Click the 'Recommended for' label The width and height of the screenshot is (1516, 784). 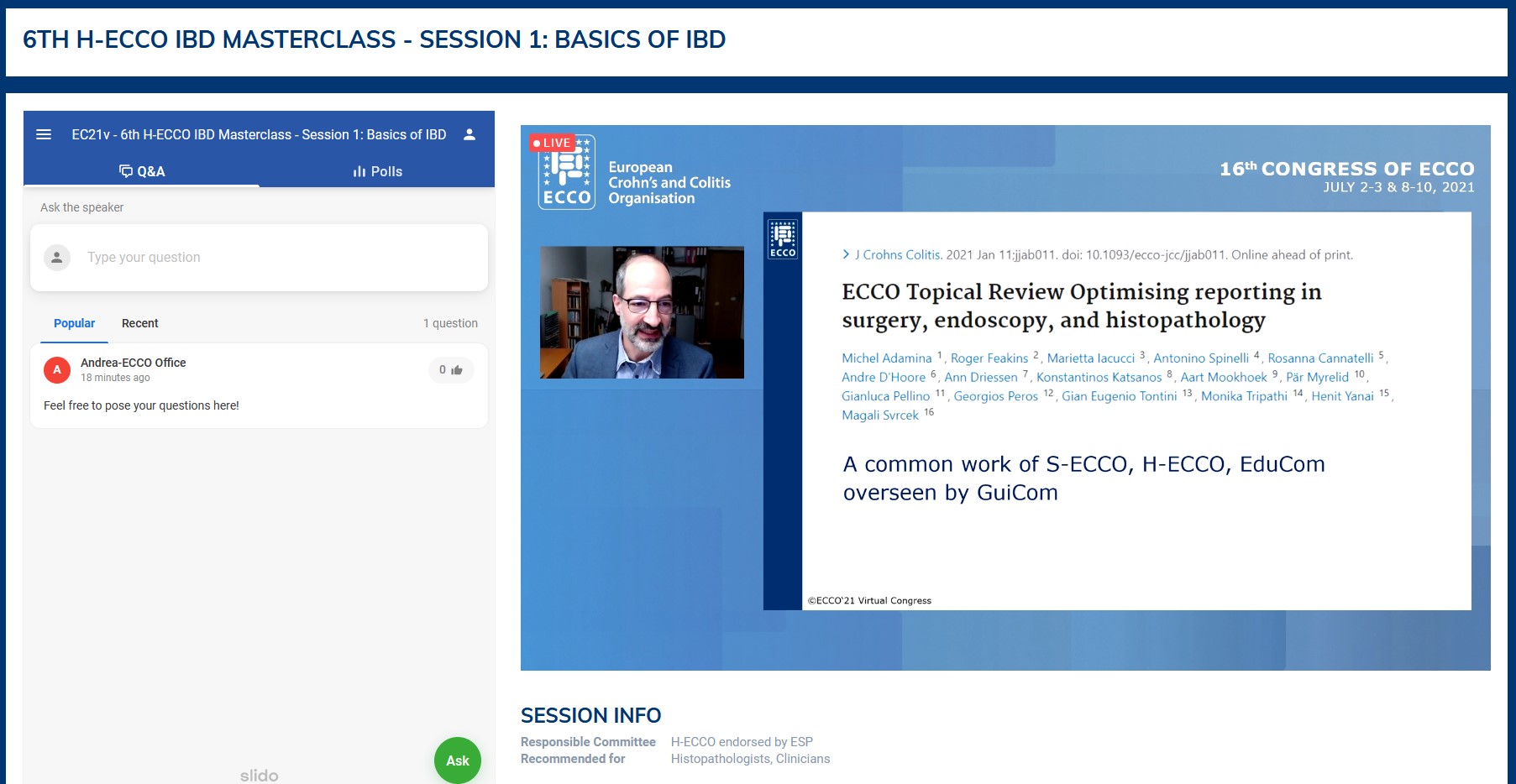pos(573,759)
